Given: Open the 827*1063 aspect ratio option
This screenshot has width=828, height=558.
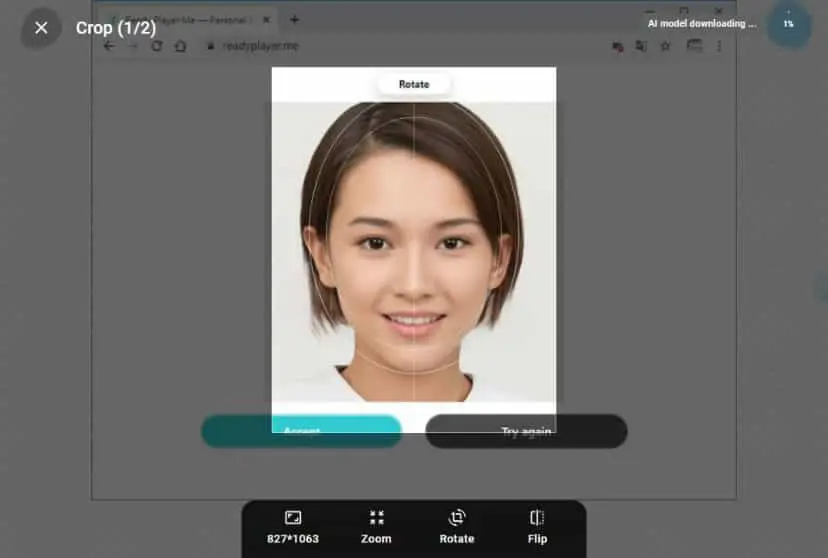Looking at the screenshot, I should coord(293,527).
